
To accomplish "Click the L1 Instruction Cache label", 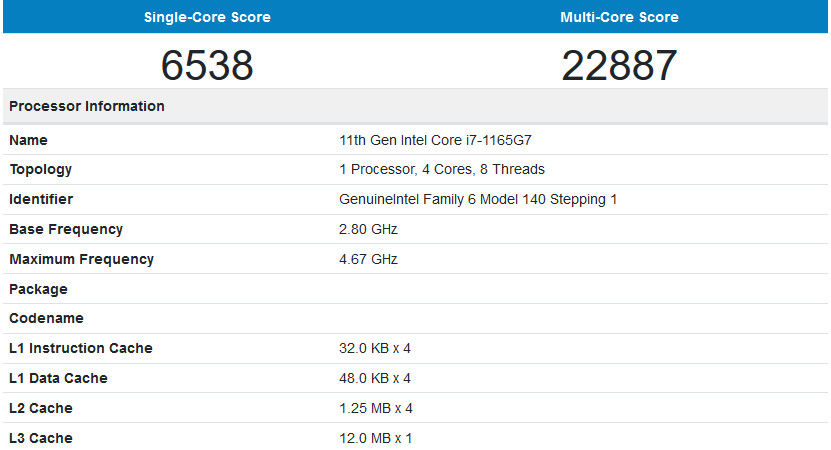I will pos(81,348).
